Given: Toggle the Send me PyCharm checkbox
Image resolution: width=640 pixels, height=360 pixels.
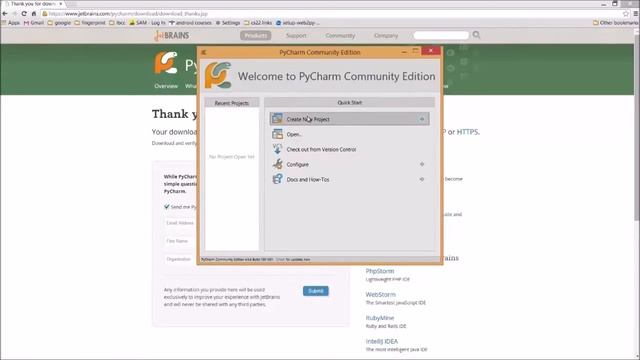Looking at the screenshot, I should [x=167, y=207].
